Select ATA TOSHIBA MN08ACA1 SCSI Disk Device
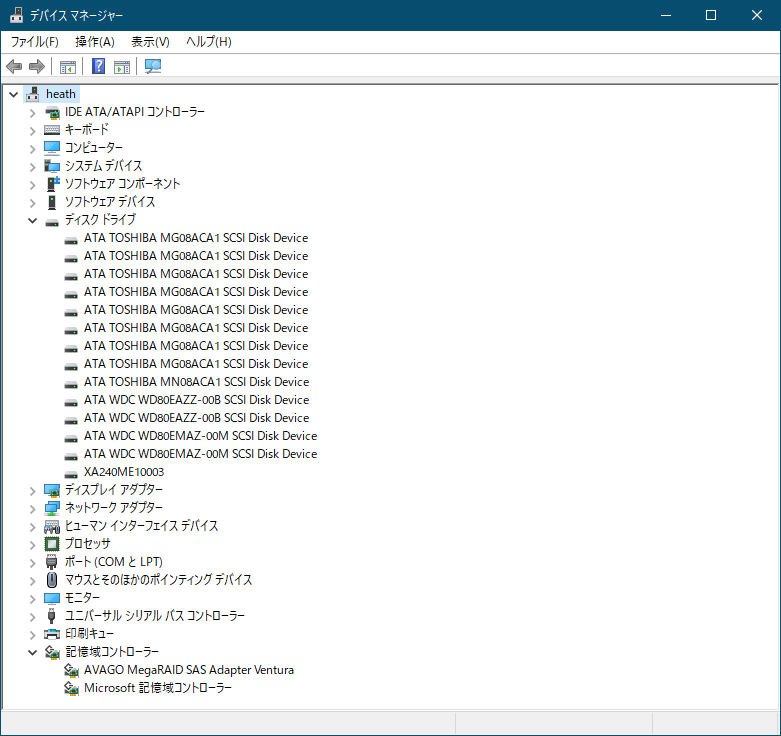The width and height of the screenshot is (781, 736). click(197, 382)
